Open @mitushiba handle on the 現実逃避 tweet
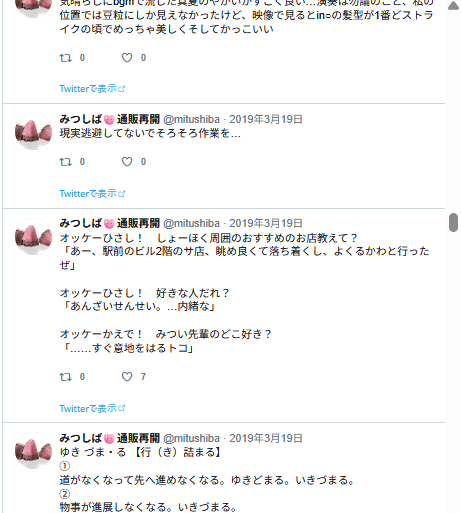This screenshot has height=513, width=461. (x=192, y=119)
